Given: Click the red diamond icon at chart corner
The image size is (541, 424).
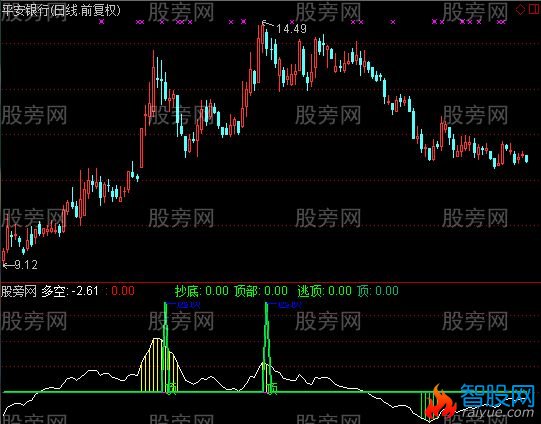Looking at the screenshot, I should (520, 10).
